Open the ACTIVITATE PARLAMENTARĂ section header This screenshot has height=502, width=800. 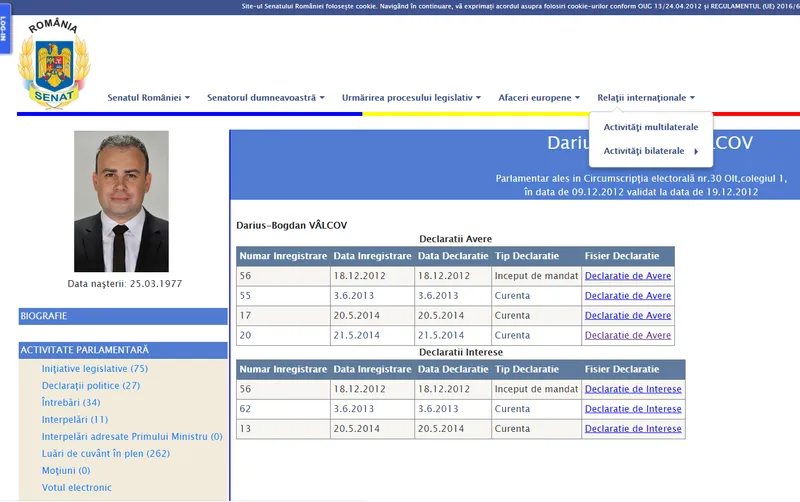point(123,350)
